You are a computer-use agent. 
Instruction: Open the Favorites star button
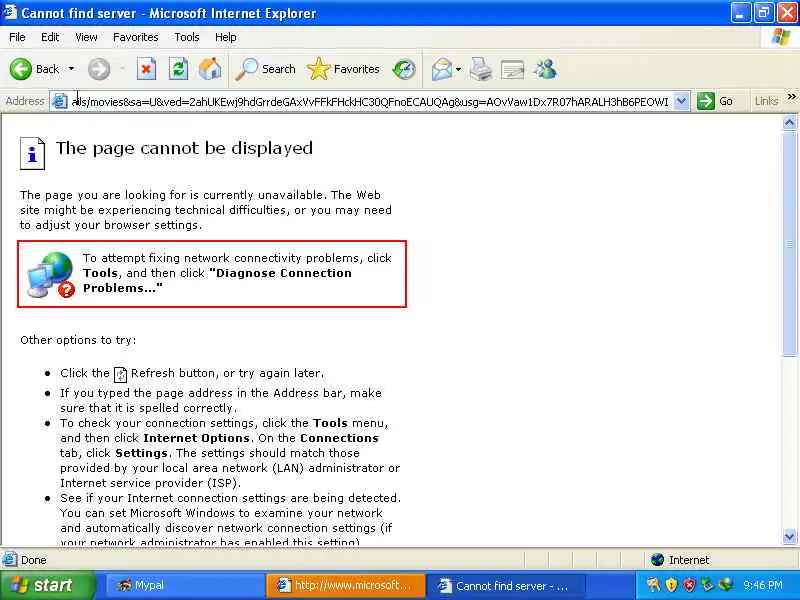pyautogui.click(x=343, y=69)
